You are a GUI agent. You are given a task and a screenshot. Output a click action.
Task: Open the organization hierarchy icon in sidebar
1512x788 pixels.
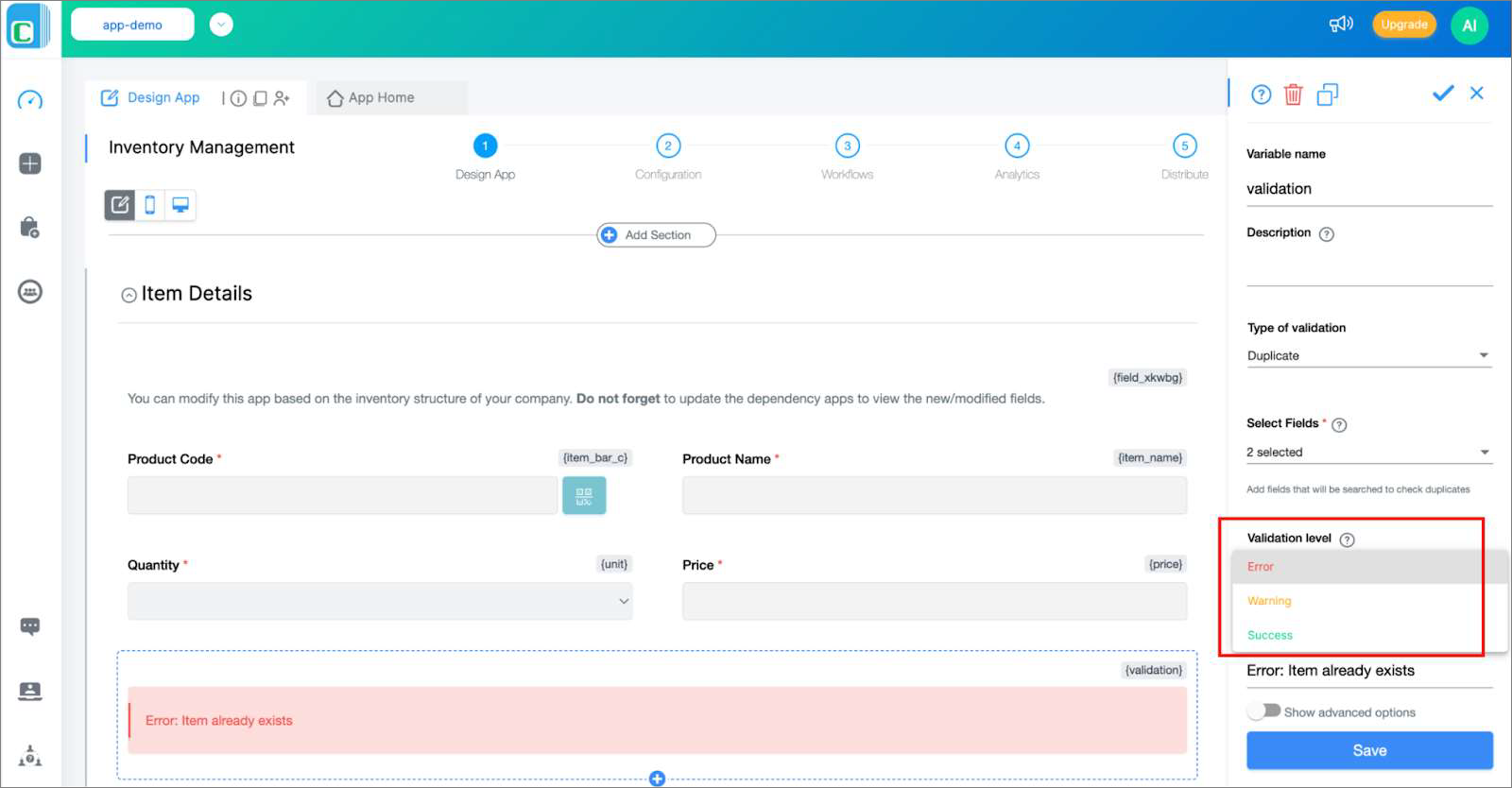[30, 756]
